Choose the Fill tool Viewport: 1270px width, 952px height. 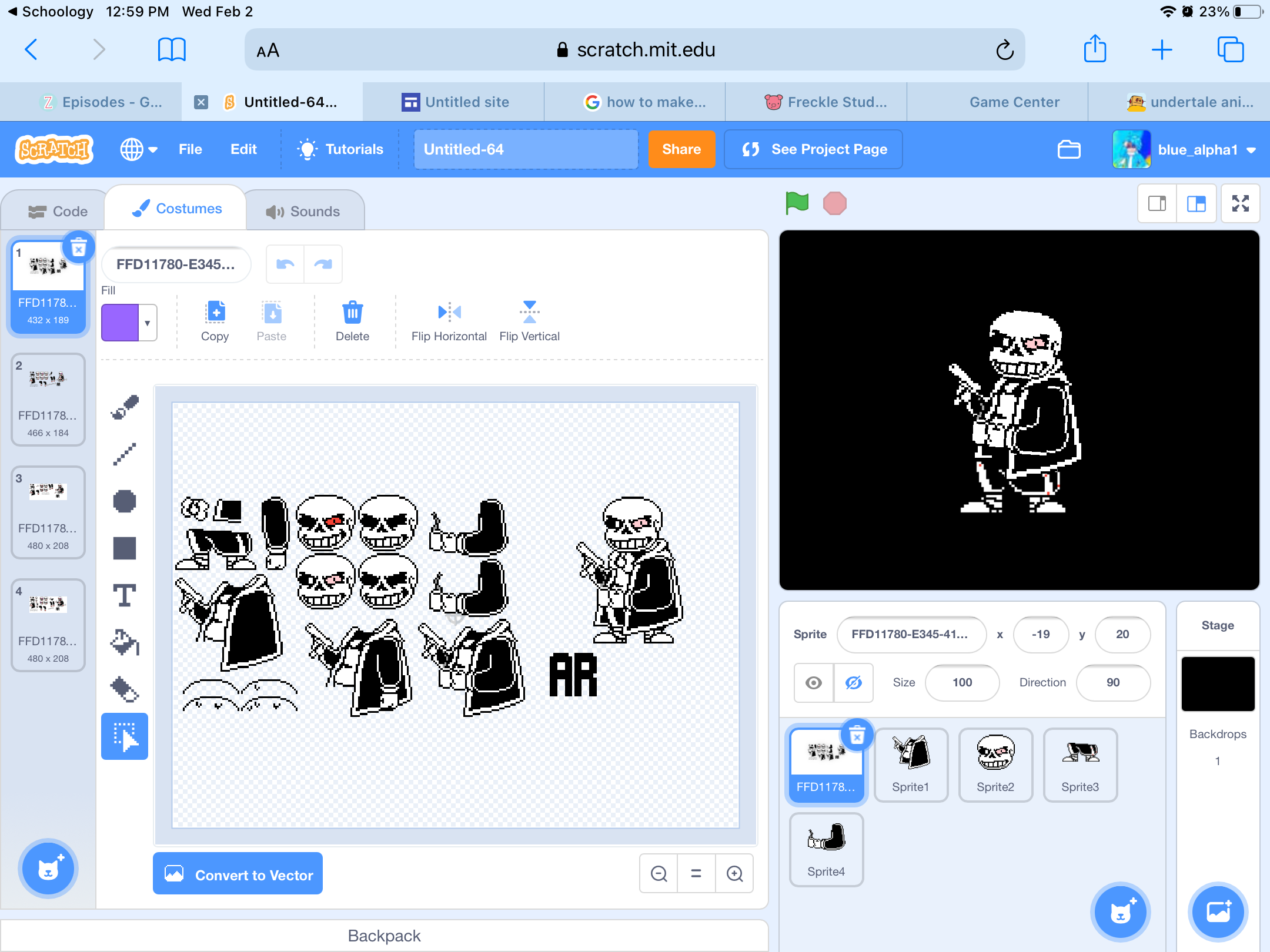point(125,642)
